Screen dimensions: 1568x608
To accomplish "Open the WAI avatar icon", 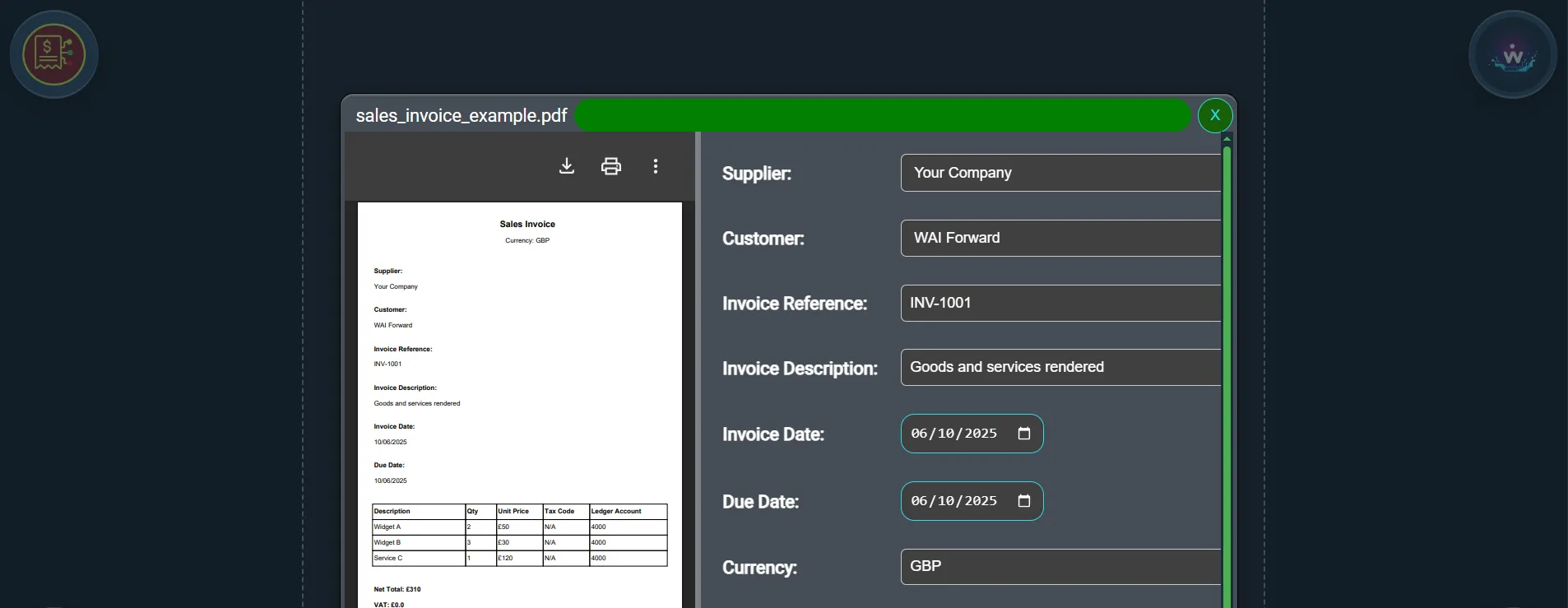I will (1513, 54).
